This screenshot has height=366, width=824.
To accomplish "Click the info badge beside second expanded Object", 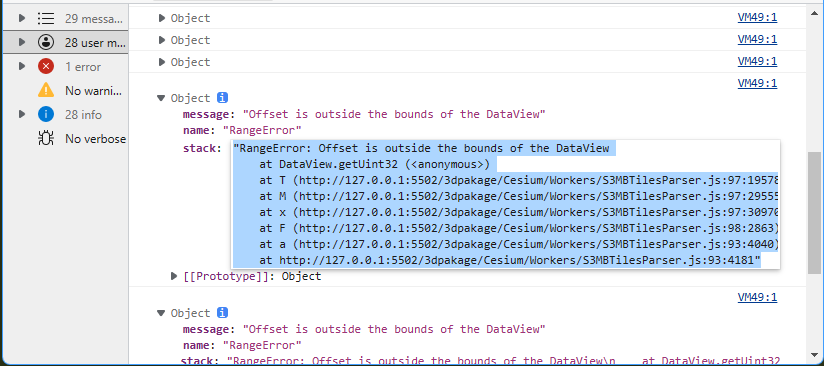I will (x=223, y=313).
